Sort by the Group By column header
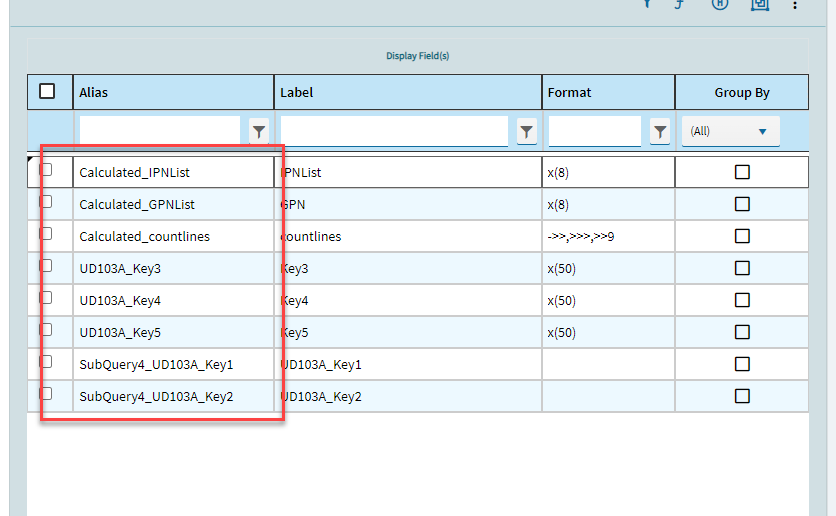Image resolution: width=836 pixels, height=516 pixels. [x=742, y=92]
